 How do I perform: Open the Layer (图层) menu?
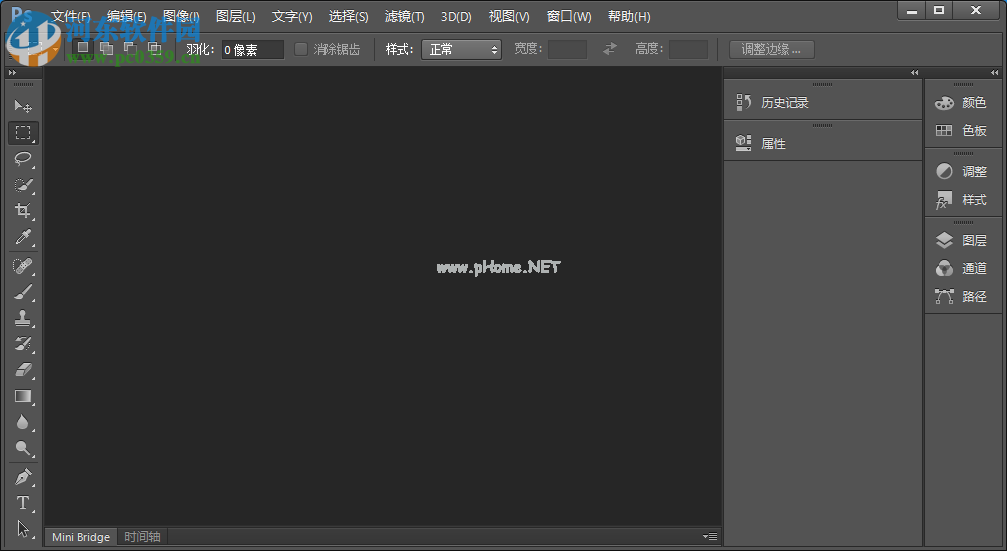click(x=236, y=17)
